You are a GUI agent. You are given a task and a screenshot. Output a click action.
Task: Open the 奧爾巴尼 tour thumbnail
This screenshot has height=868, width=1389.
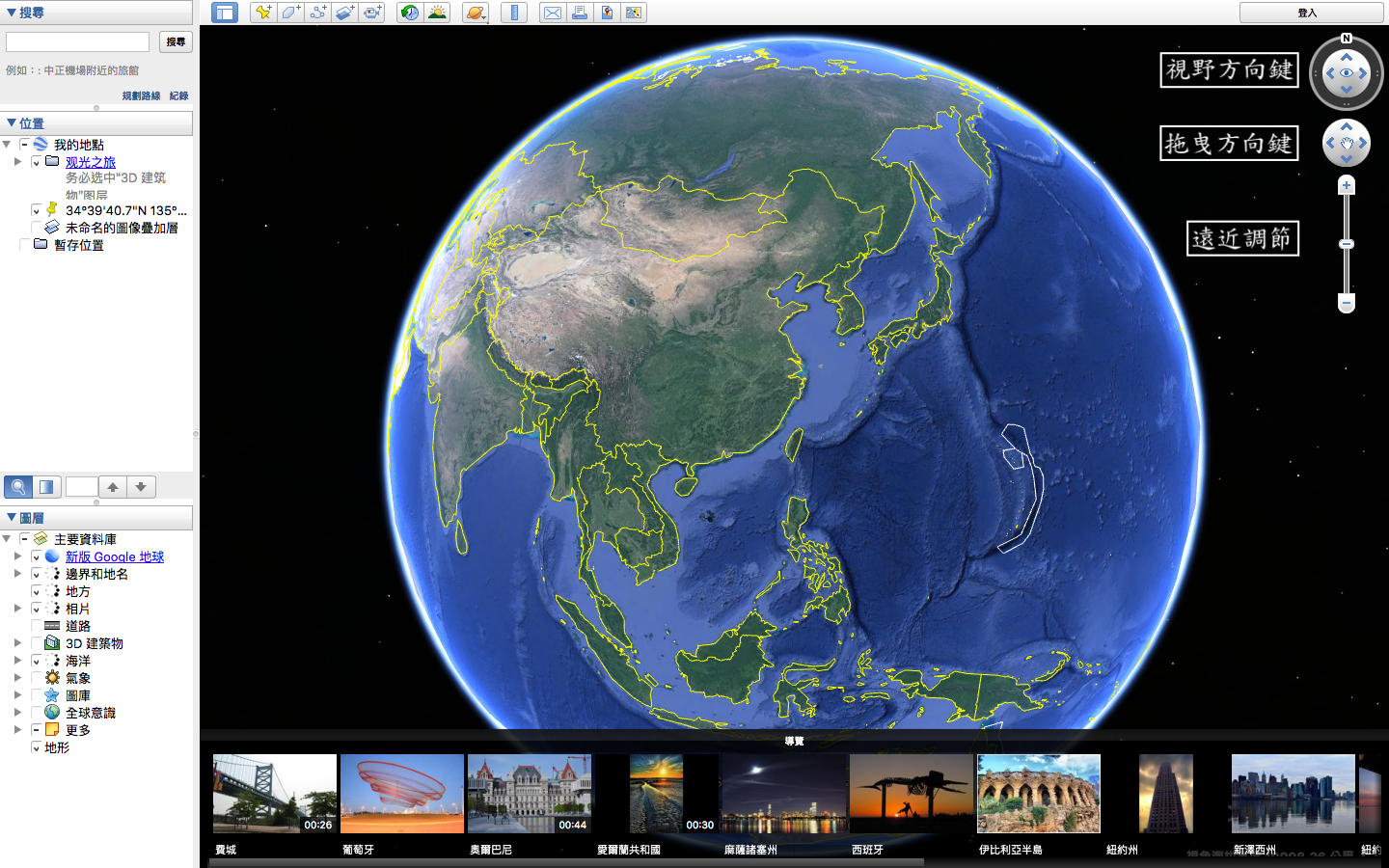coord(530,794)
